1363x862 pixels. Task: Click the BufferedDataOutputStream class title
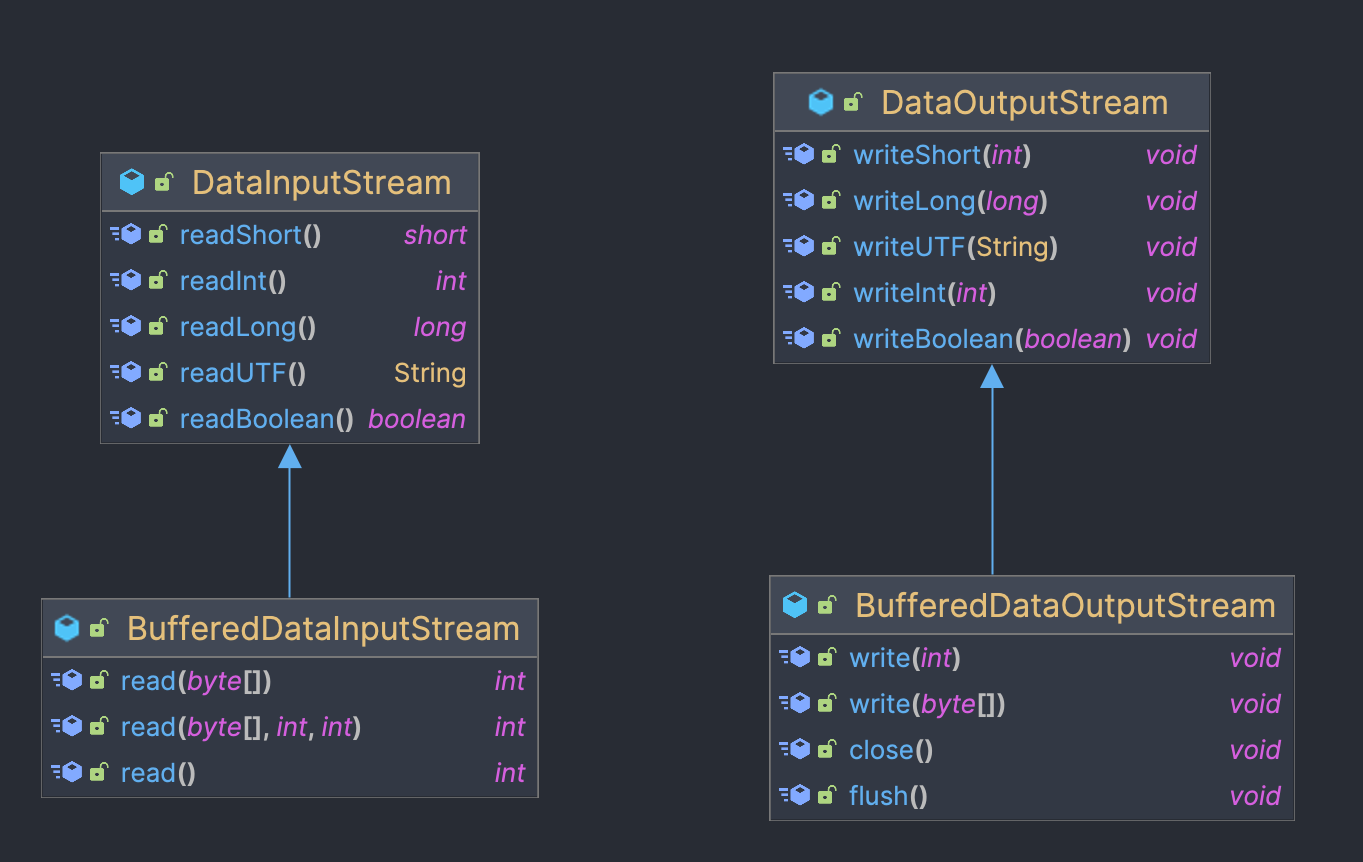pyautogui.click(x=1066, y=606)
